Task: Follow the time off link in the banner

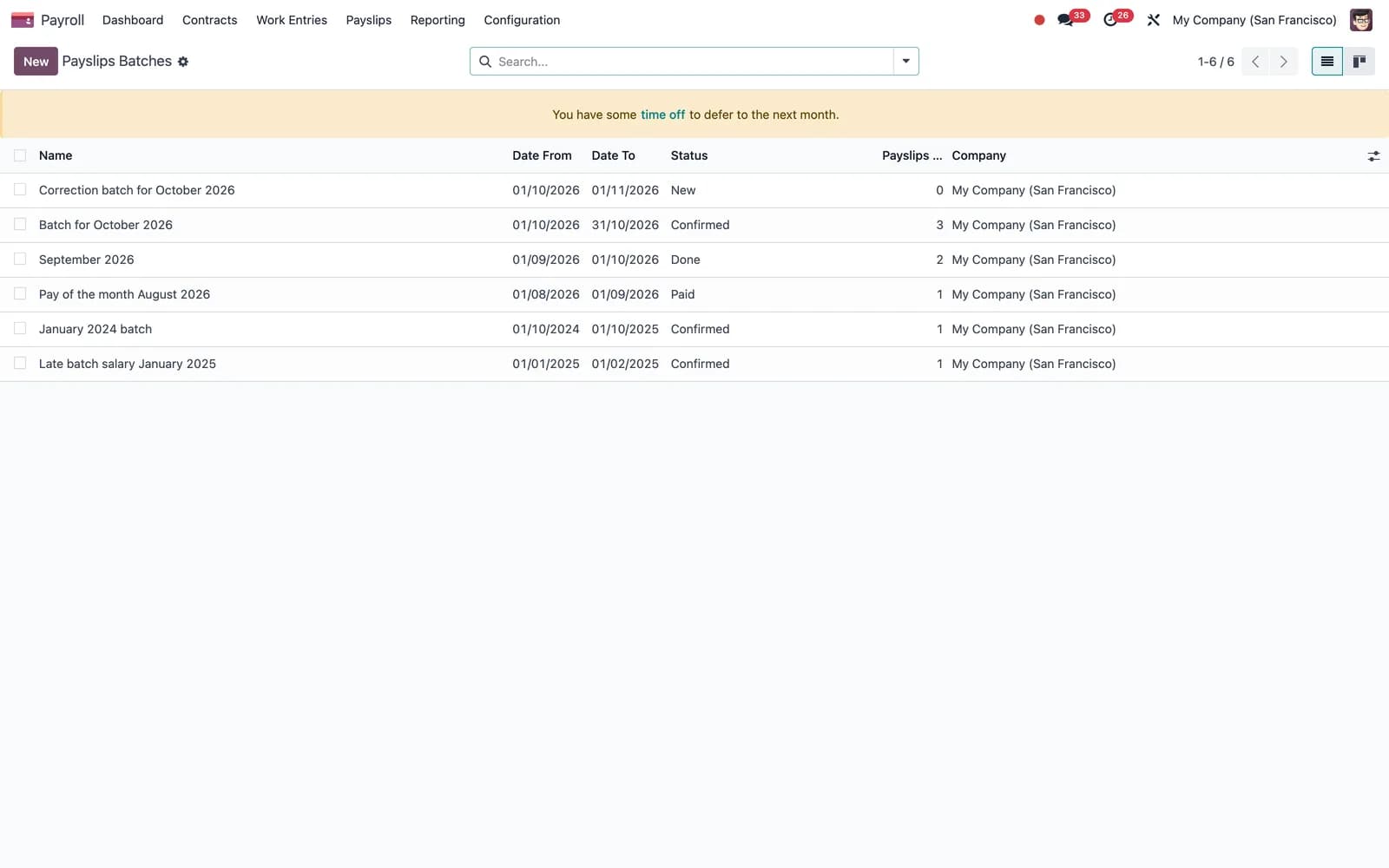Action: coord(662,115)
